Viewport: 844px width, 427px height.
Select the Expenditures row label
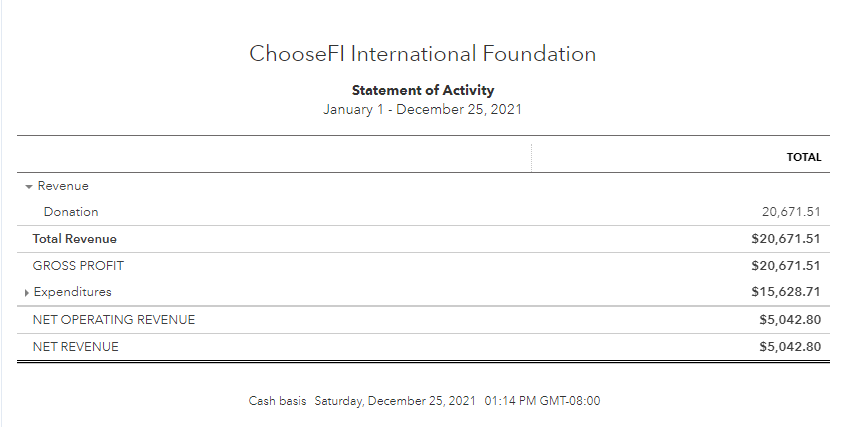tap(73, 292)
